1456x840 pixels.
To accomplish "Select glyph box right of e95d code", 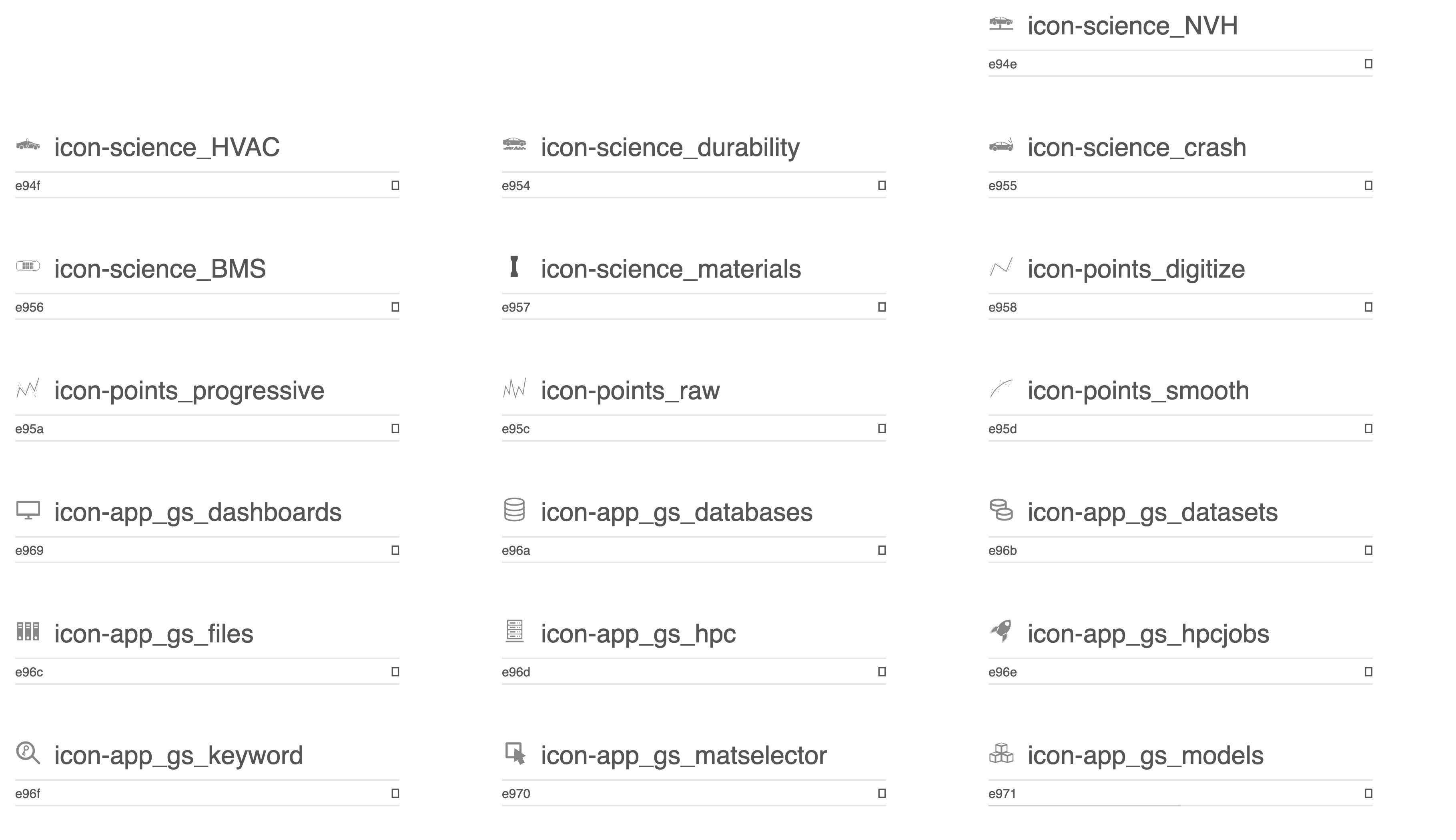I will [x=1368, y=429].
